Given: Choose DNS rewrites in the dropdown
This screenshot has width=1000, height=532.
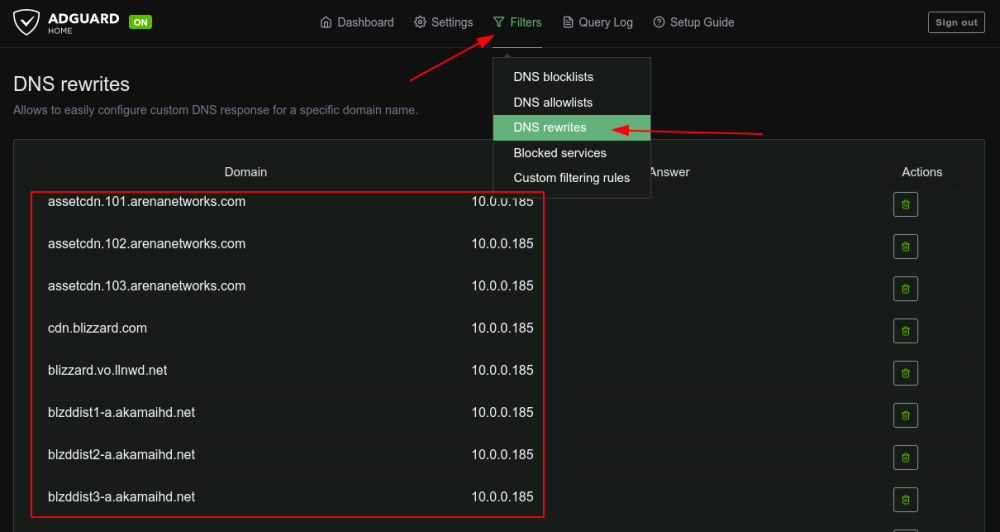Looking at the screenshot, I should point(571,128).
